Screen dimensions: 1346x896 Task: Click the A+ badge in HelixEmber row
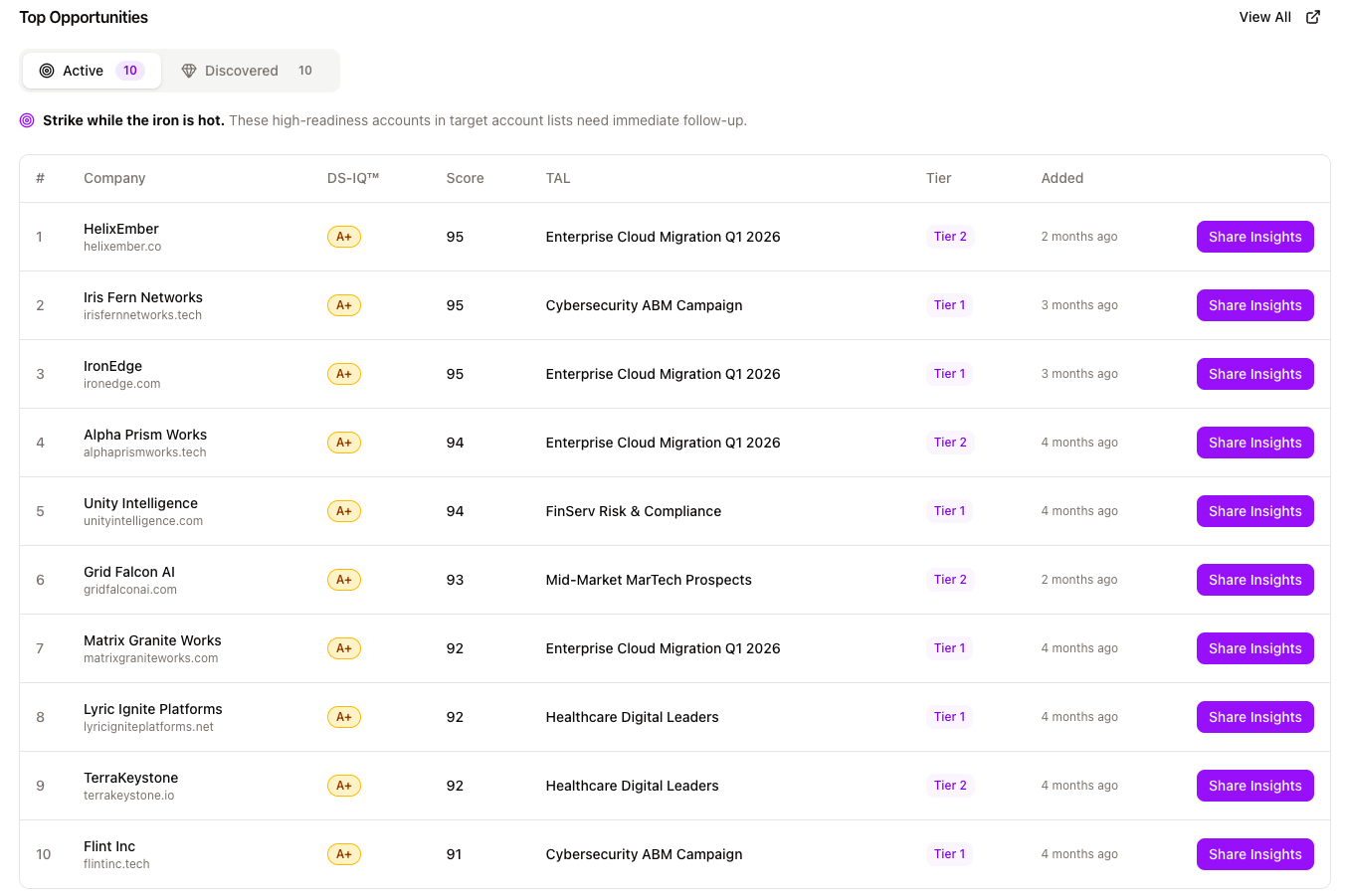344,237
